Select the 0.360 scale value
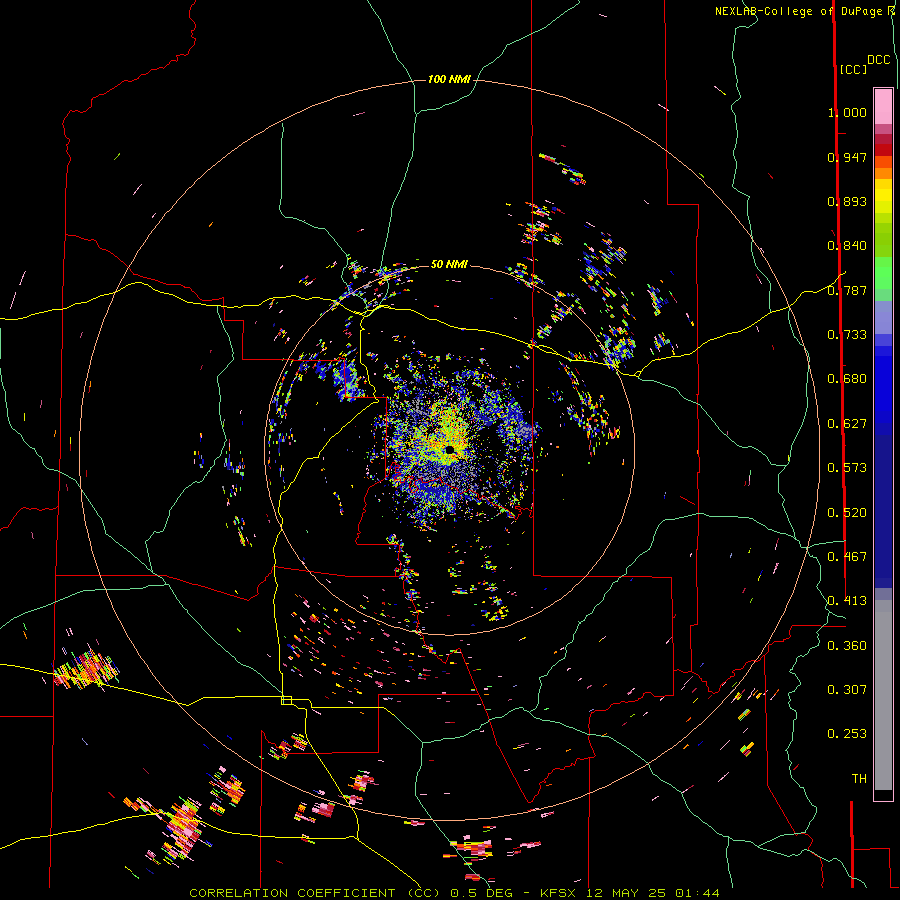The height and width of the screenshot is (900, 900). pos(847,646)
